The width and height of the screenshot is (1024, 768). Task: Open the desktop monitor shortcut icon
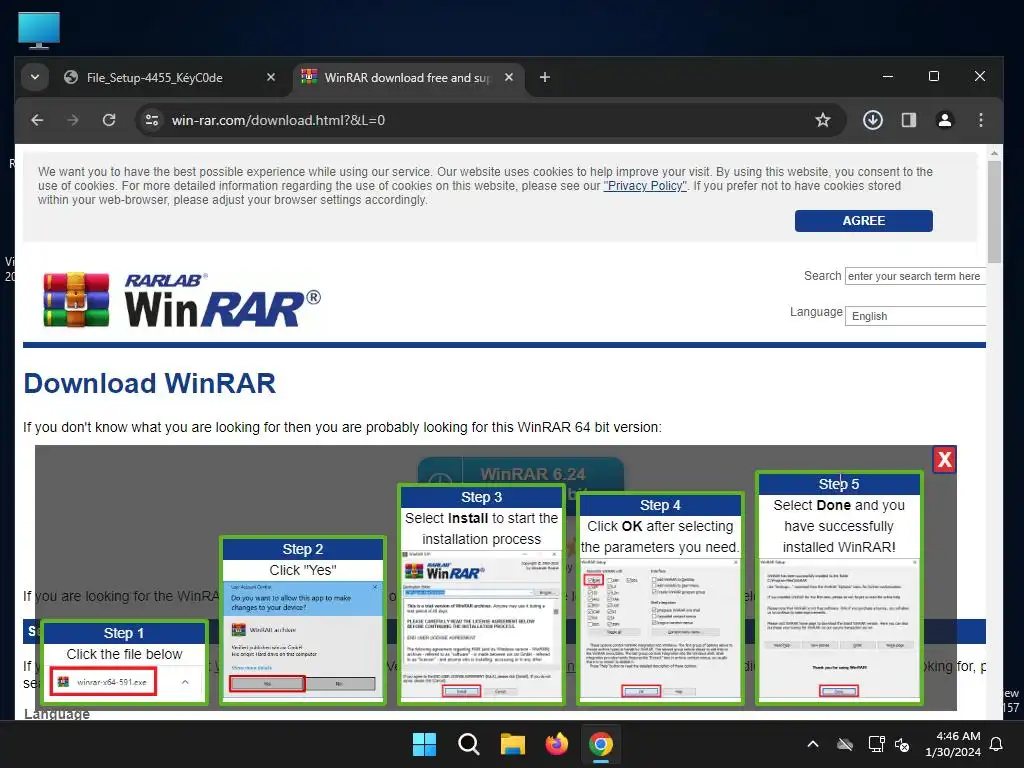[39, 30]
